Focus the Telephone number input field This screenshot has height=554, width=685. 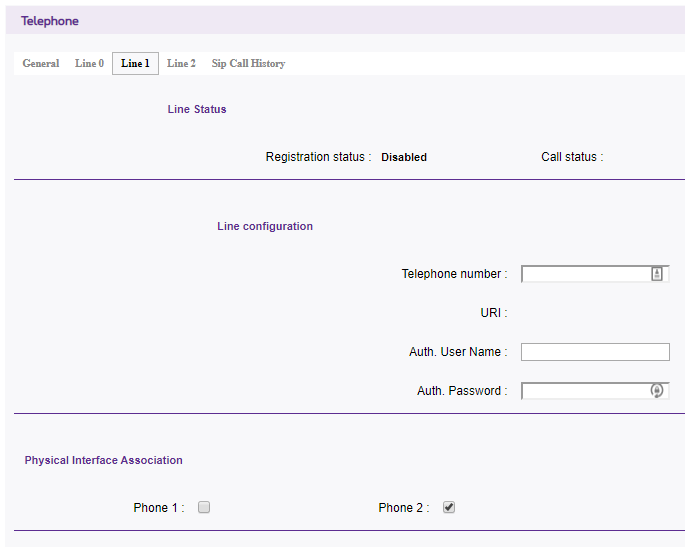point(585,274)
